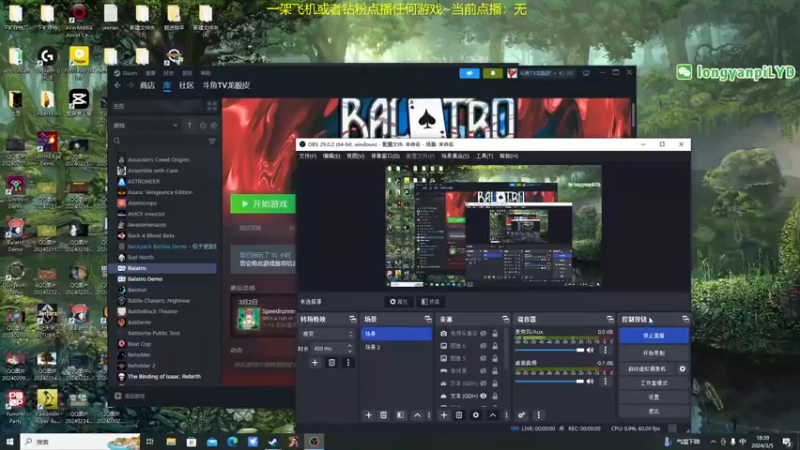Screen dimensions: 800x450
Task: Click Steam green notification bell icon
Action: click(x=493, y=73)
